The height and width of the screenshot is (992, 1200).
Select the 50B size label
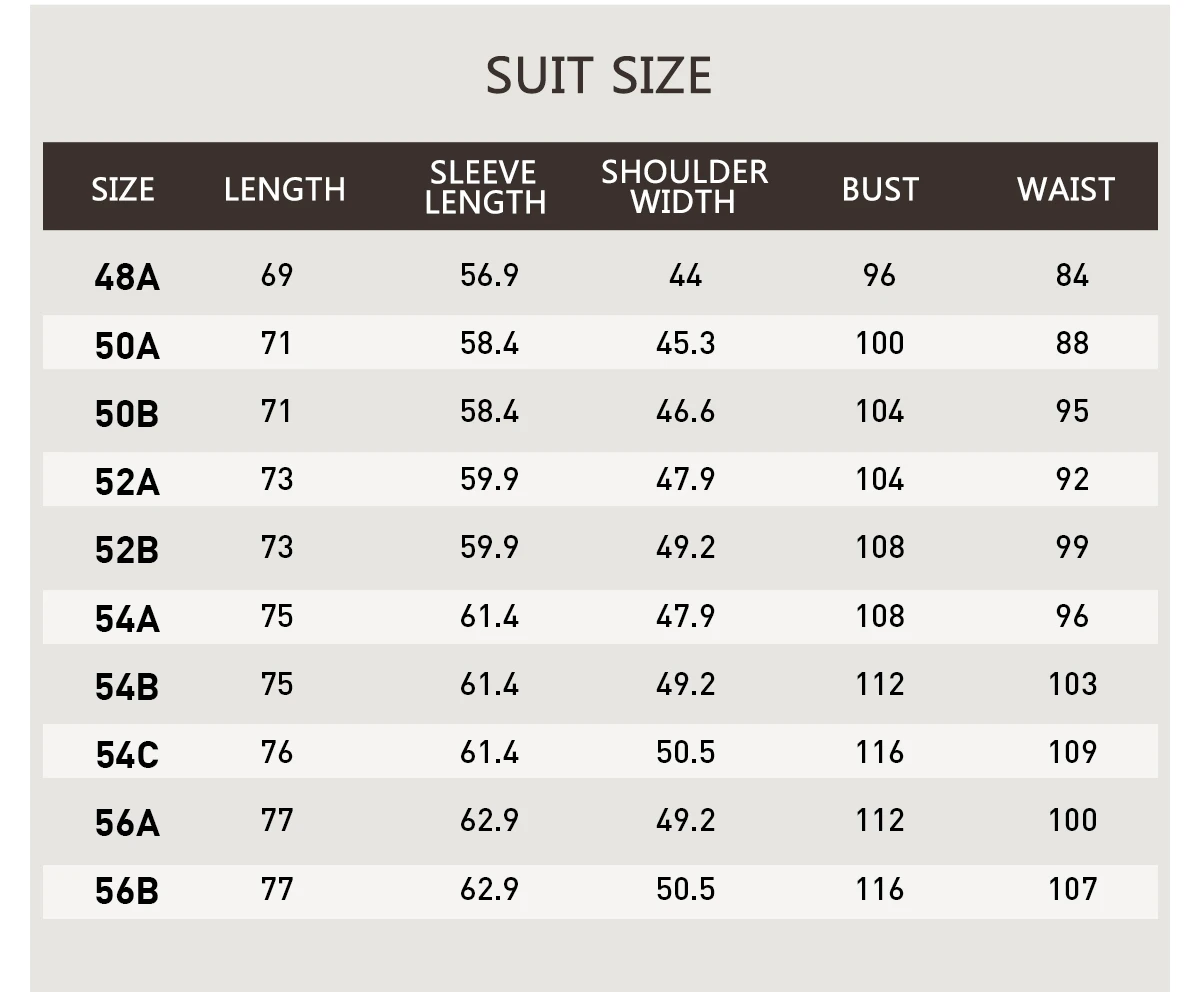point(127,414)
